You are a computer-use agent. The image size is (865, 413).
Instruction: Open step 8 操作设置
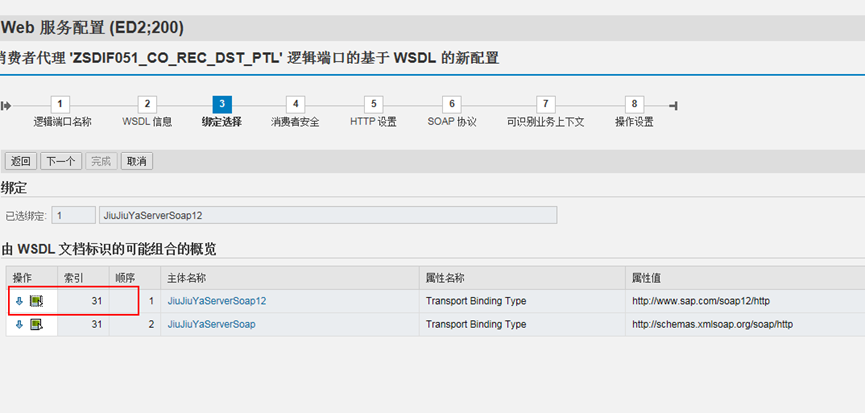(x=634, y=104)
